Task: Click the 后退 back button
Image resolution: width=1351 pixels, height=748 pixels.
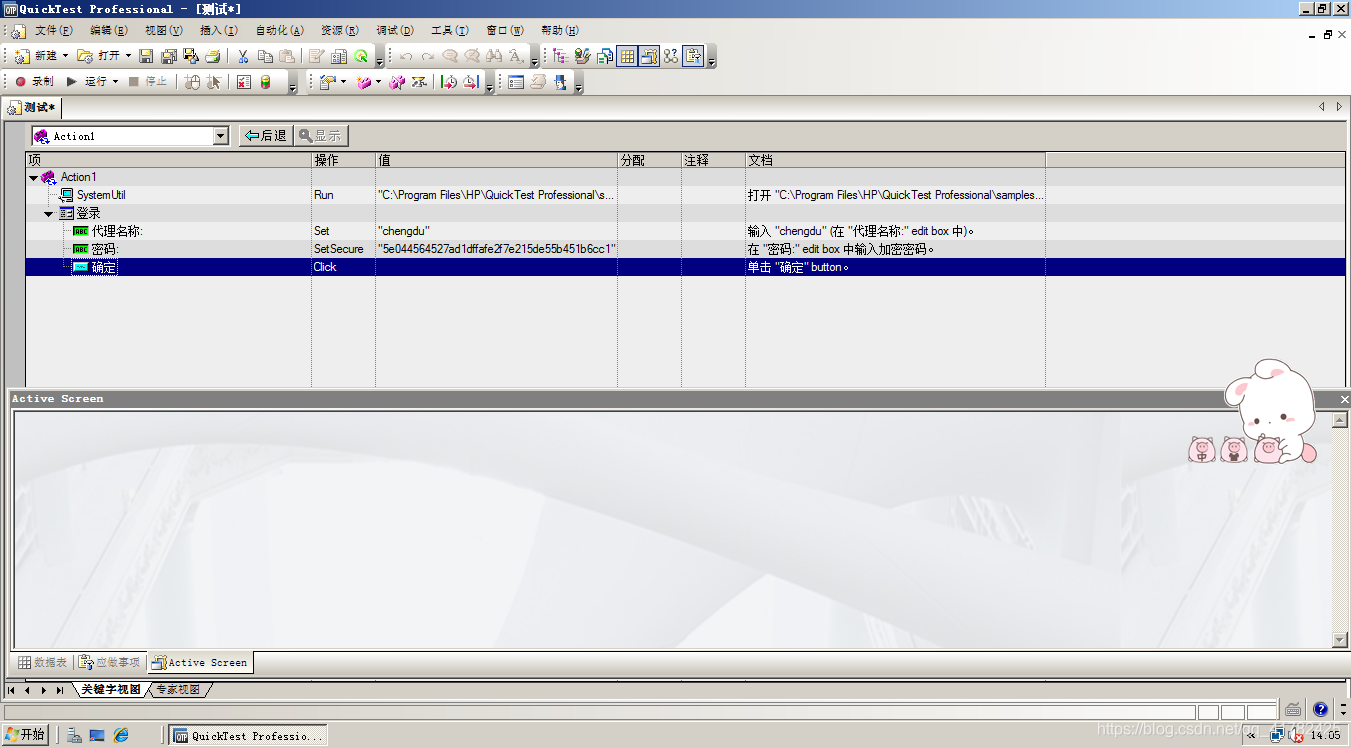Action: pos(265,136)
